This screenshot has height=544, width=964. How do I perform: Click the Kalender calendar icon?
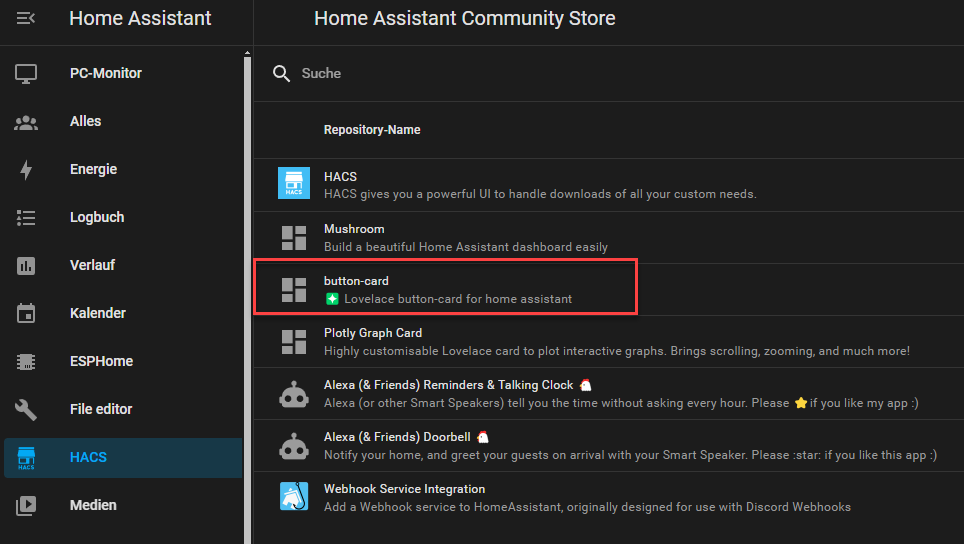[26, 313]
